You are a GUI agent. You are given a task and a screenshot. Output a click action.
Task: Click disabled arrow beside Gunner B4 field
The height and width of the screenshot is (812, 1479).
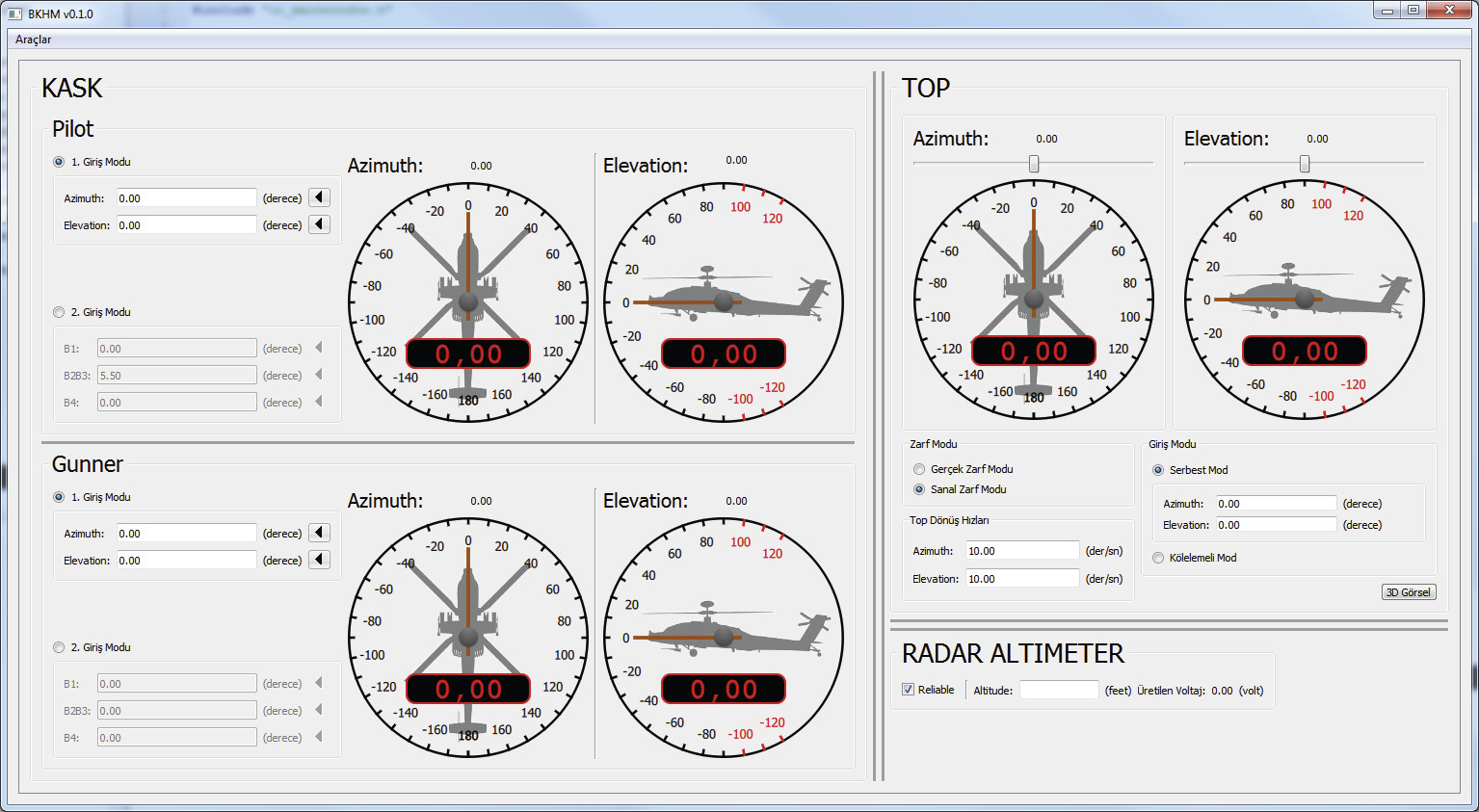click(x=319, y=737)
